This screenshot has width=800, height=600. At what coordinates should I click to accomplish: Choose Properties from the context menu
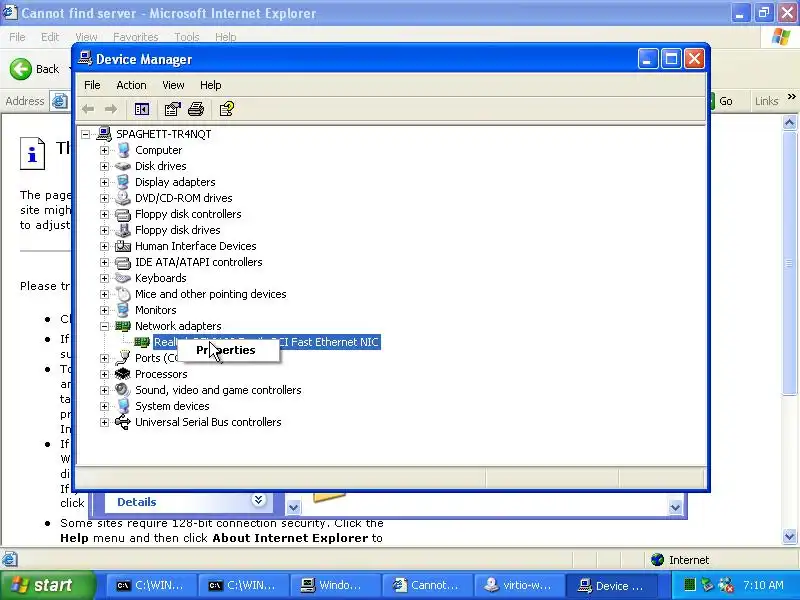(x=228, y=350)
